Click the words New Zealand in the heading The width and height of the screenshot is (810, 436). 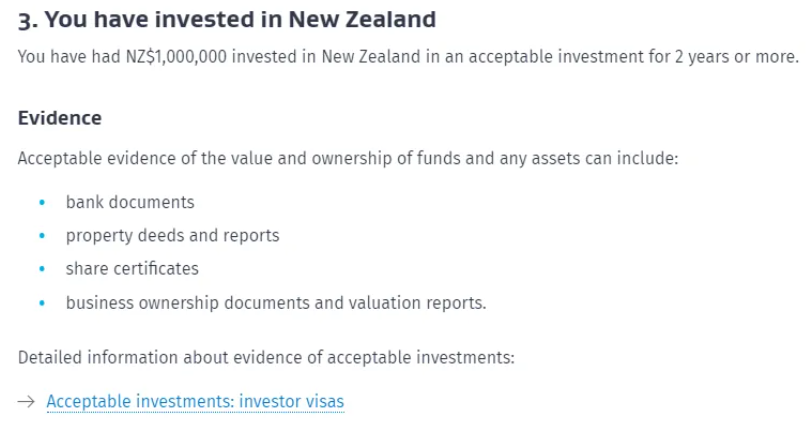(x=362, y=20)
